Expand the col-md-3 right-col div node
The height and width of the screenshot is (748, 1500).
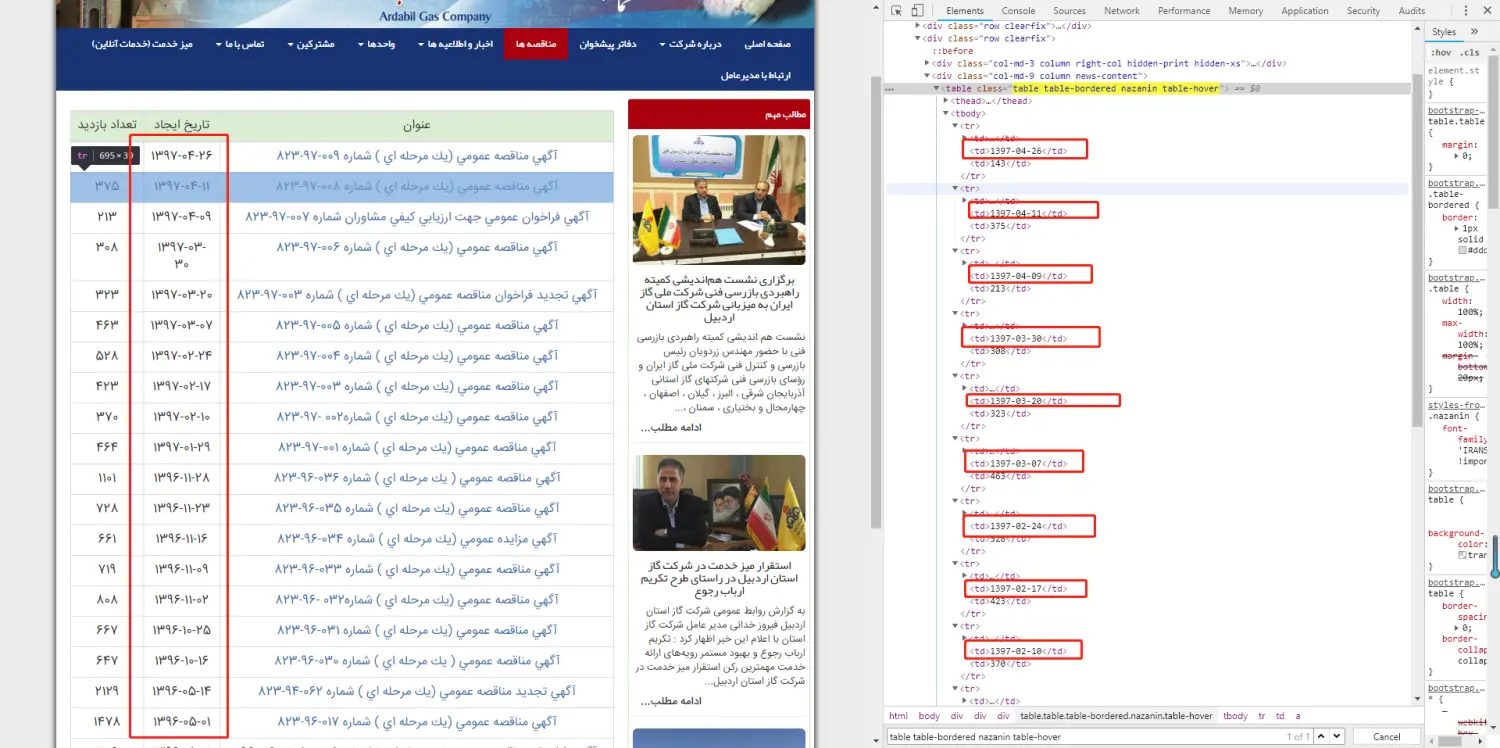coord(928,63)
